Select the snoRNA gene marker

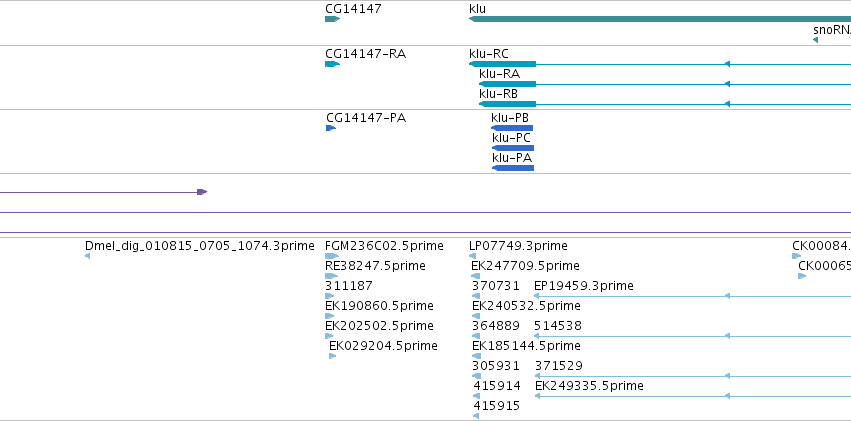coord(815,40)
